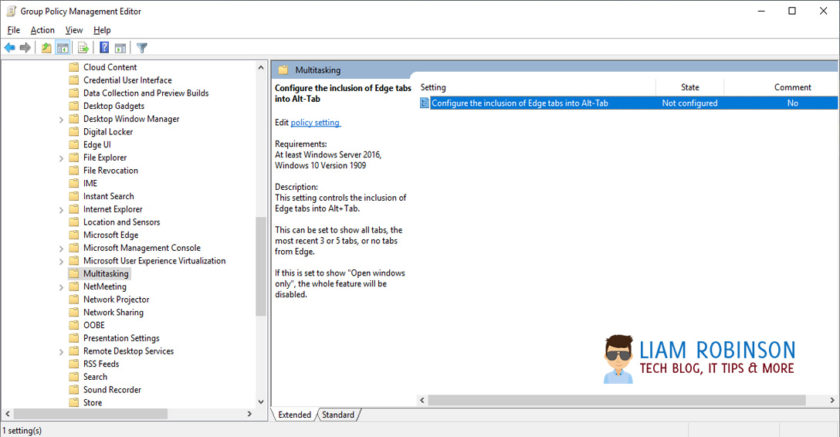Expand the Microsoft Management Console node
840x437 pixels.
pos(61,248)
